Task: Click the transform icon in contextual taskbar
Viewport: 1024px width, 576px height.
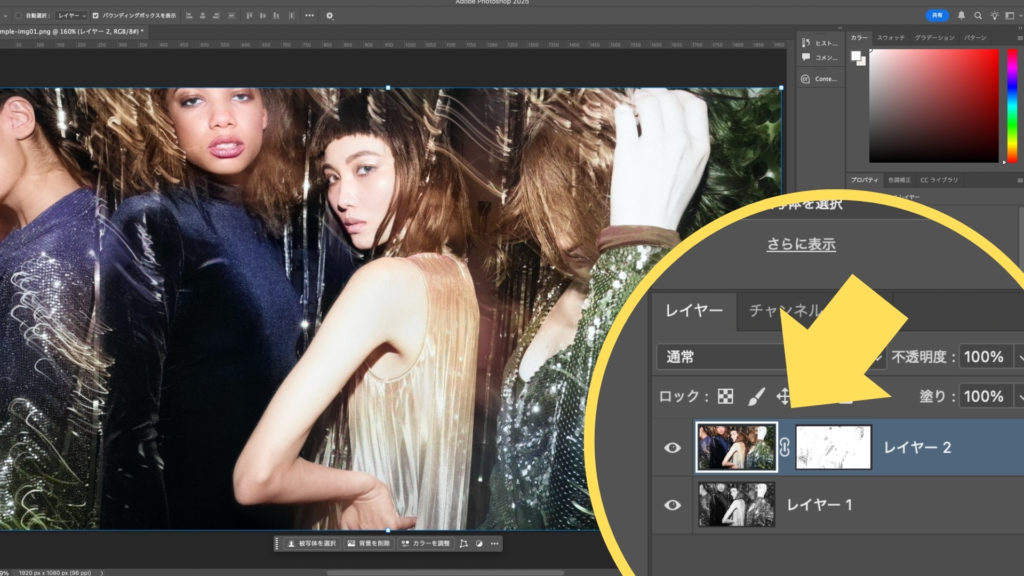Action: tap(463, 544)
